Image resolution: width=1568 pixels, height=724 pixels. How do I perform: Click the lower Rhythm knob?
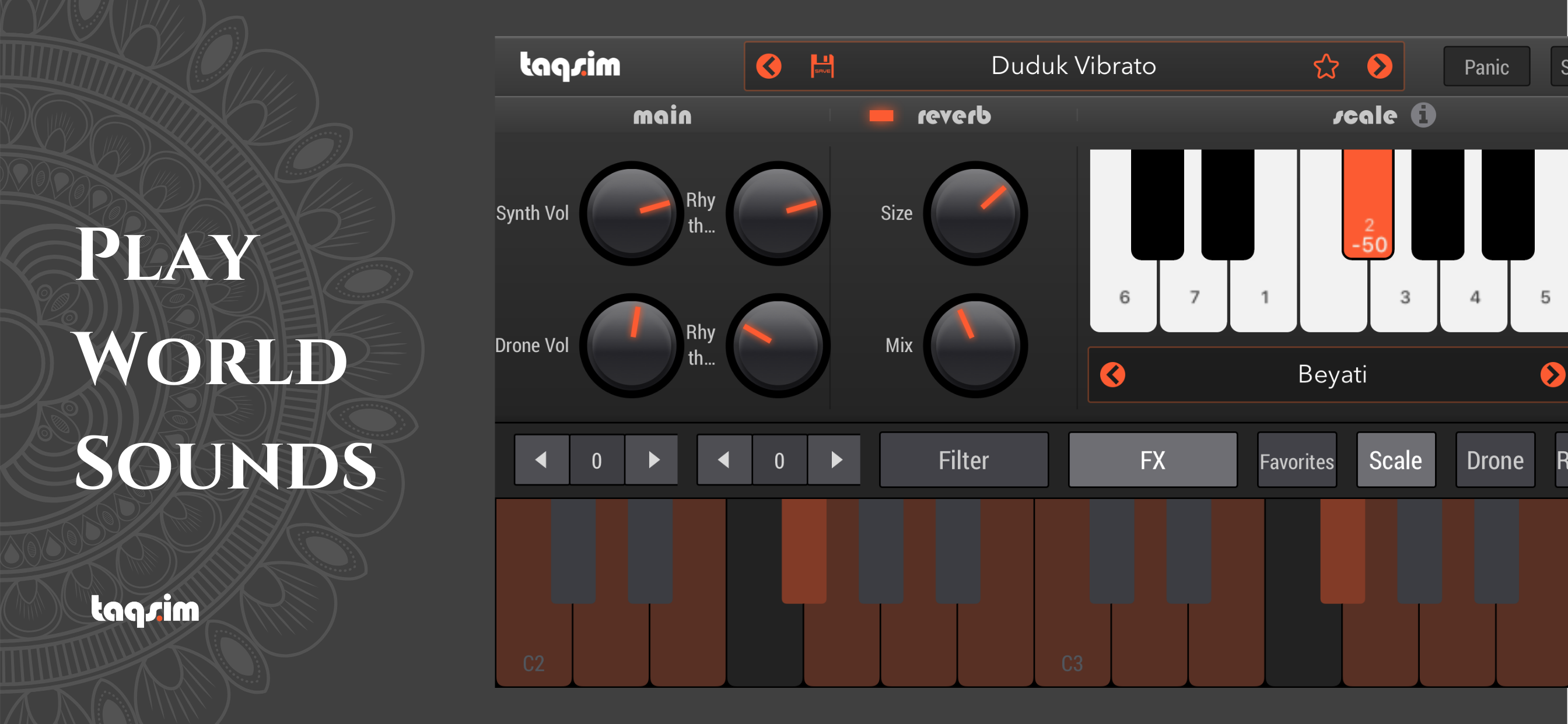pyautogui.click(x=778, y=346)
